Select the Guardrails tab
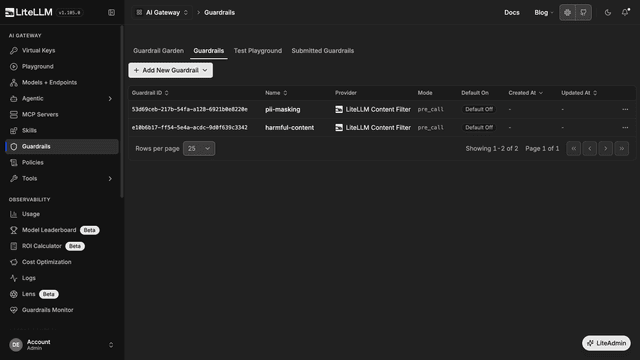Viewport: 640px width, 360px height. tap(209, 51)
